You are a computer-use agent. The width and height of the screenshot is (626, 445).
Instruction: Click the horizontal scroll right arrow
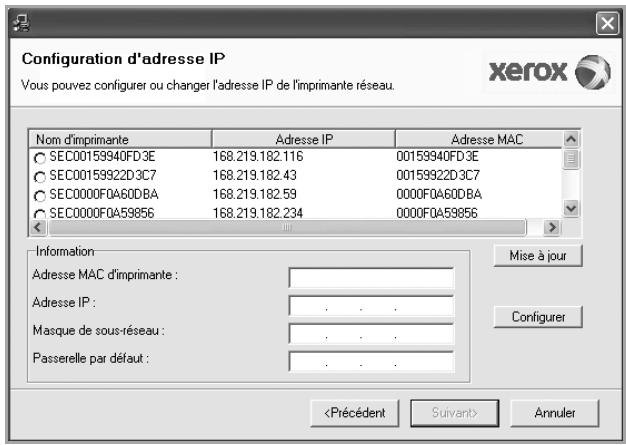point(552,227)
